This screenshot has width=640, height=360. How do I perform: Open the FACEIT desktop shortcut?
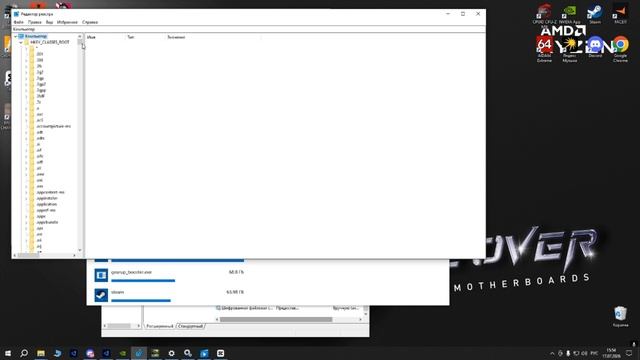(620, 14)
